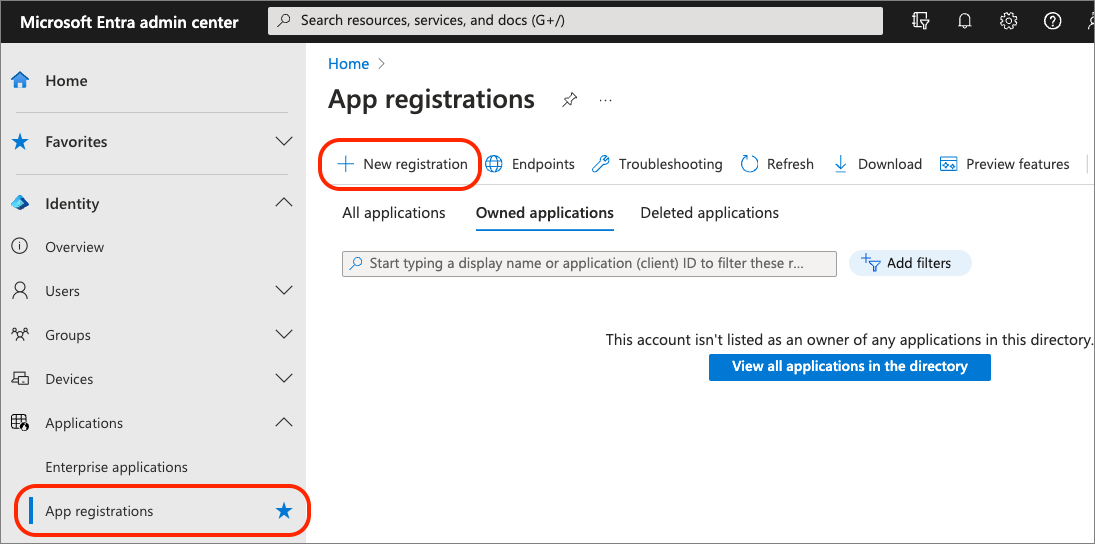Focus the global search resources box
1095x544 pixels.
click(x=575, y=21)
